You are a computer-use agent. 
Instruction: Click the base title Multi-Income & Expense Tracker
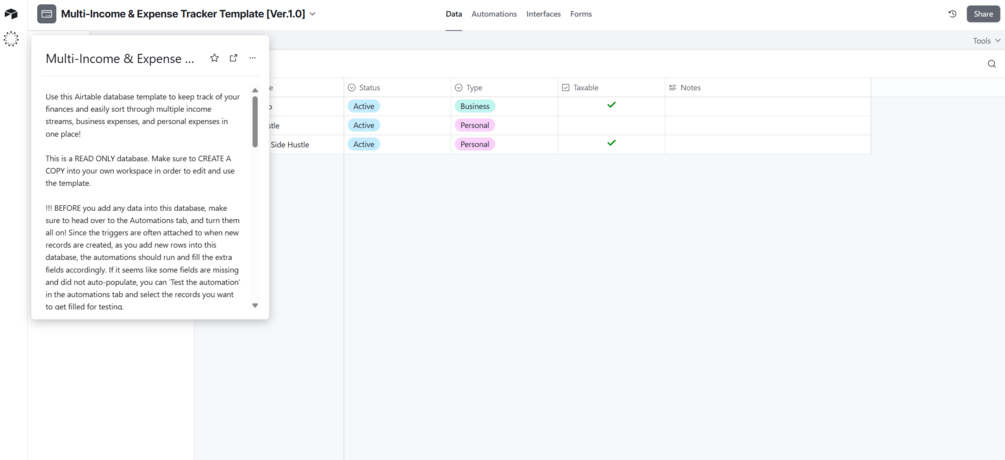tap(183, 13)
